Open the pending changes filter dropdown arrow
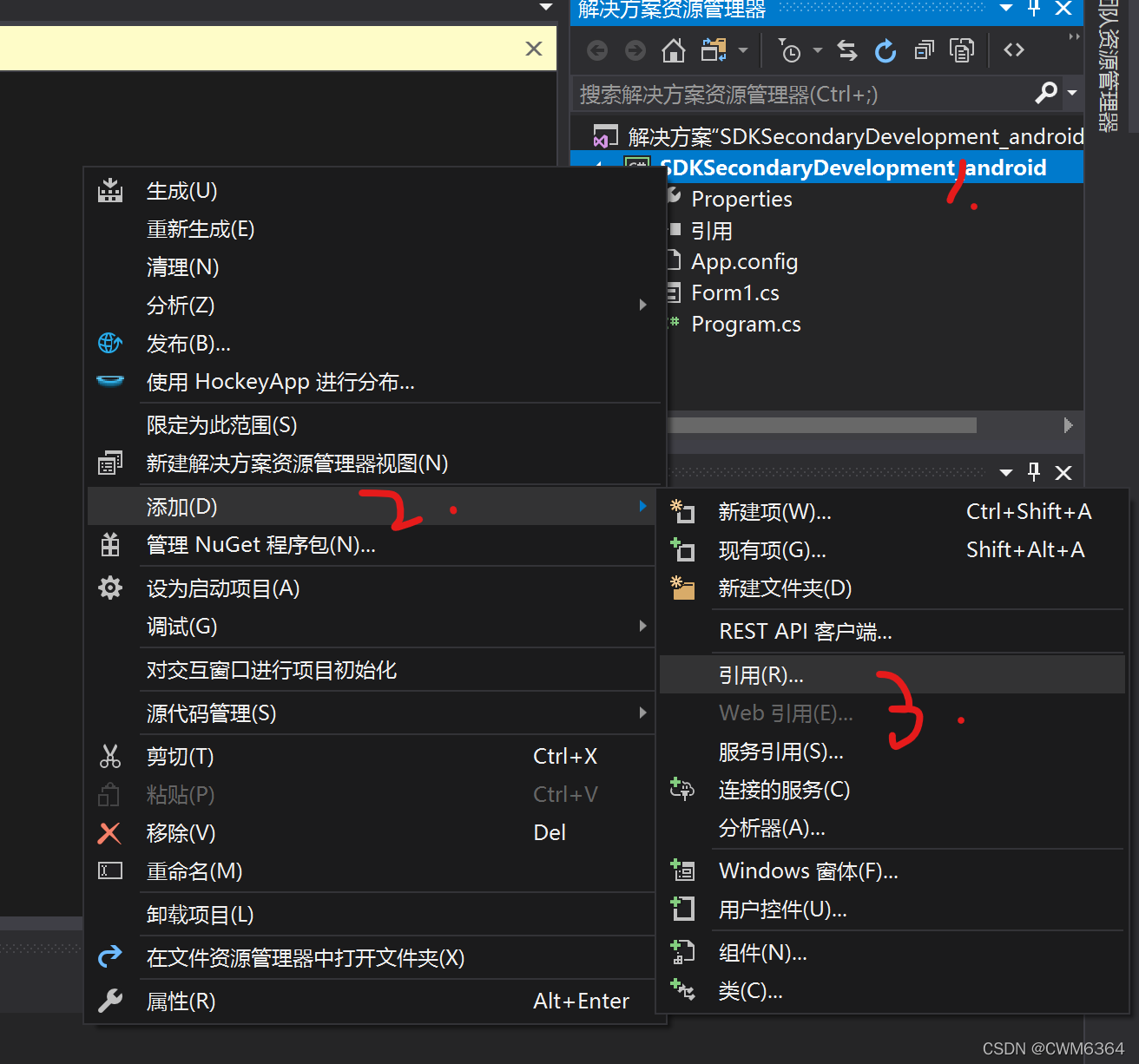The image size is (1139, 1064). [x=818, y=50]
